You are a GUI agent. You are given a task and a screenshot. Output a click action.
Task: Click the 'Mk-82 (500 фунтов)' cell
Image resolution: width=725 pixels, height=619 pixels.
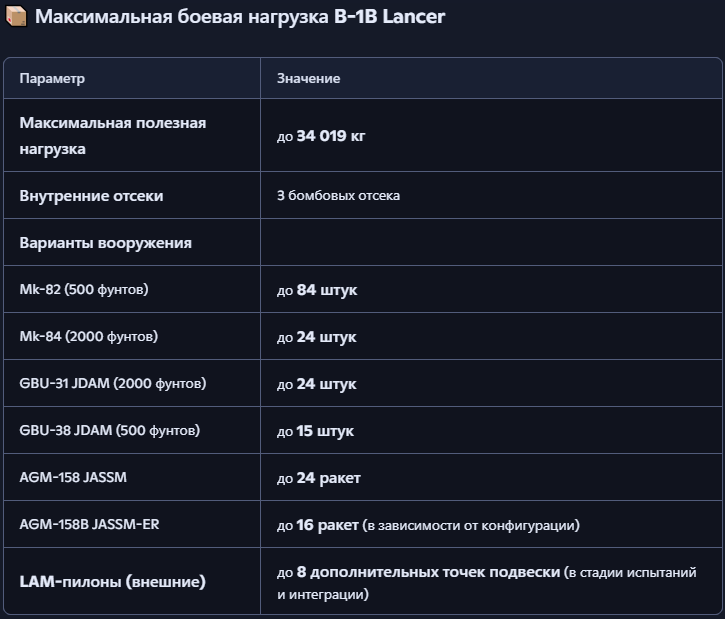coord(84,290)
